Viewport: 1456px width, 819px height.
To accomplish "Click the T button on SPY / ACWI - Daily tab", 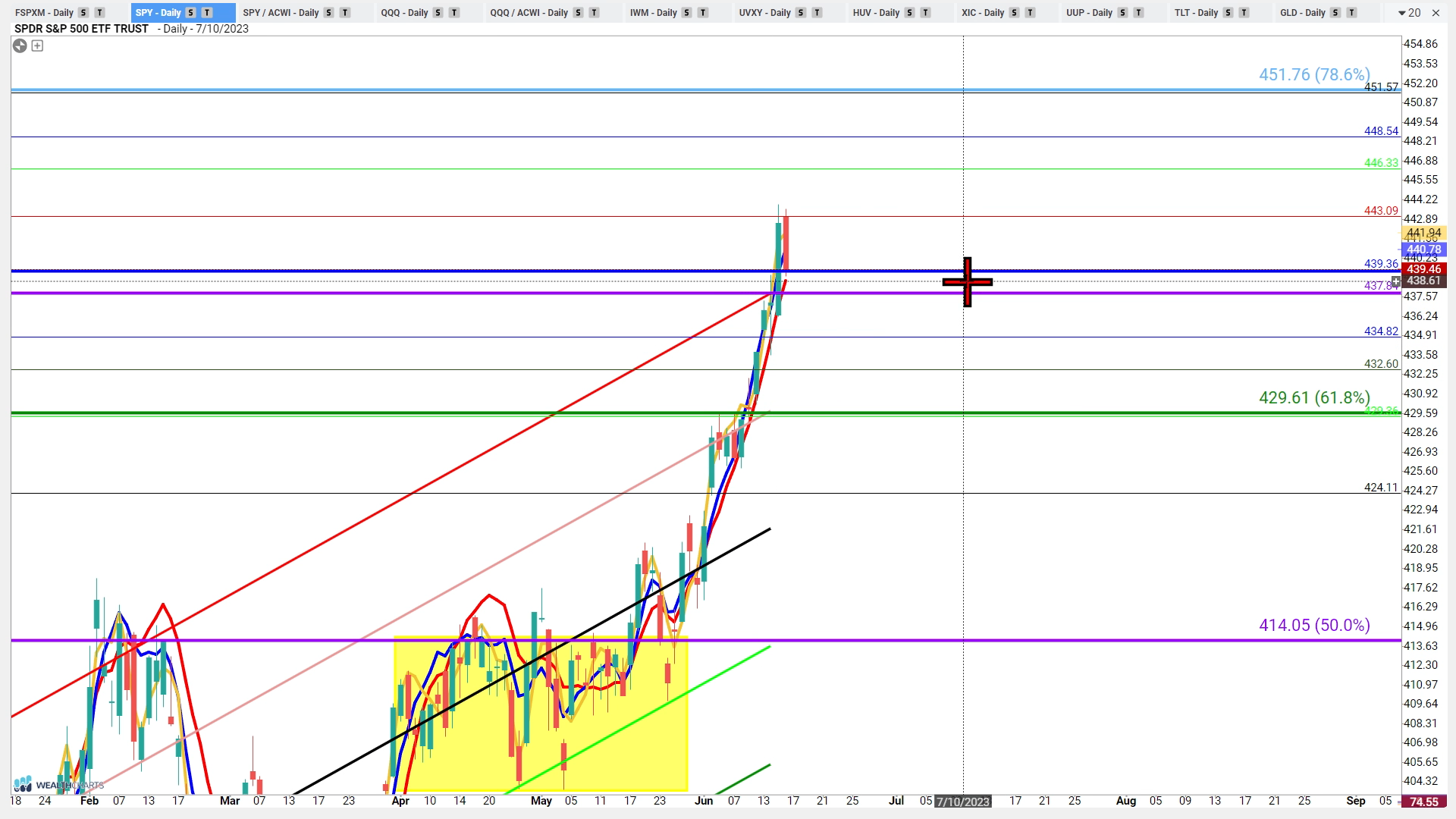I will coord(345,13).
